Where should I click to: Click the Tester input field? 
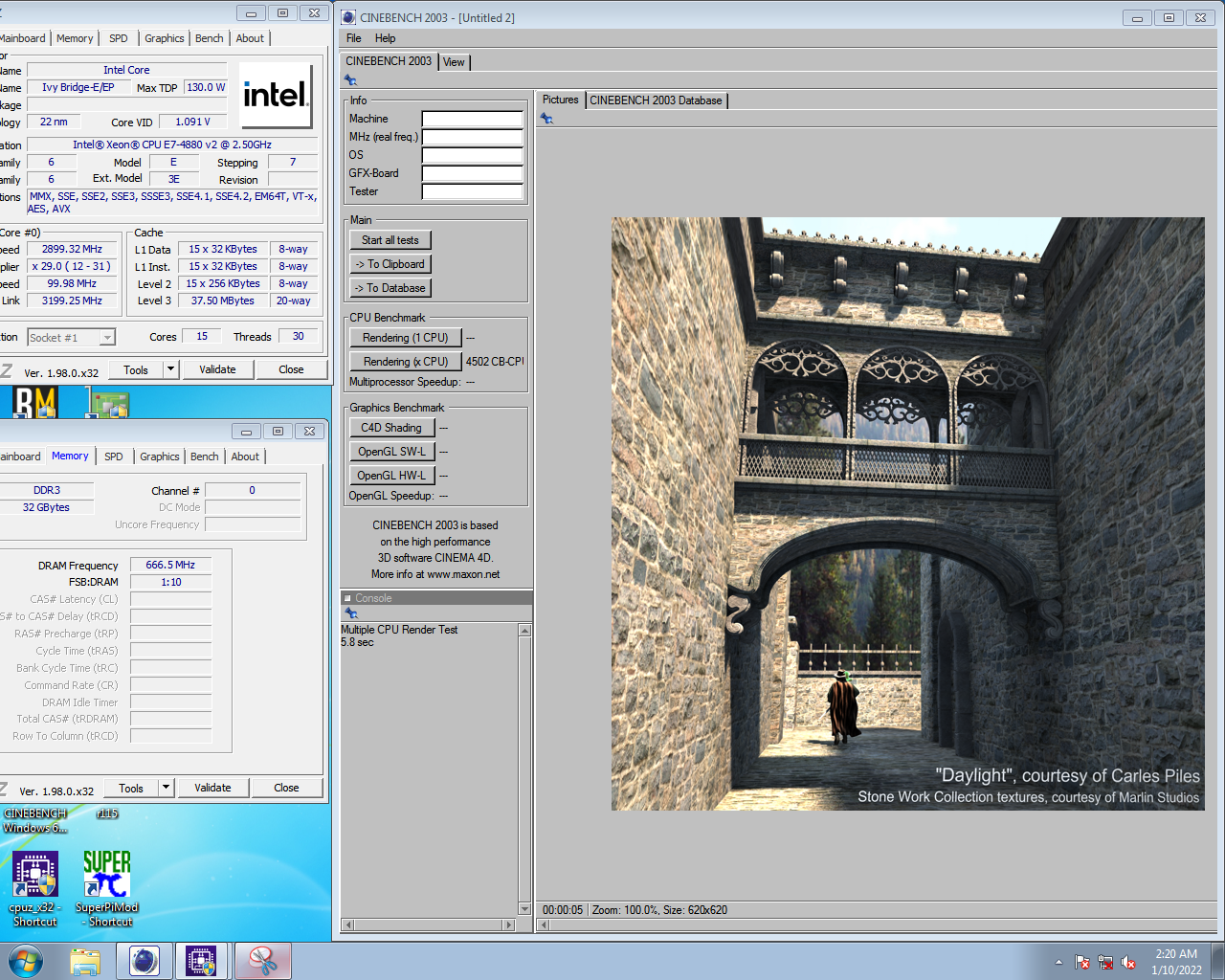[x=473, y=191]
